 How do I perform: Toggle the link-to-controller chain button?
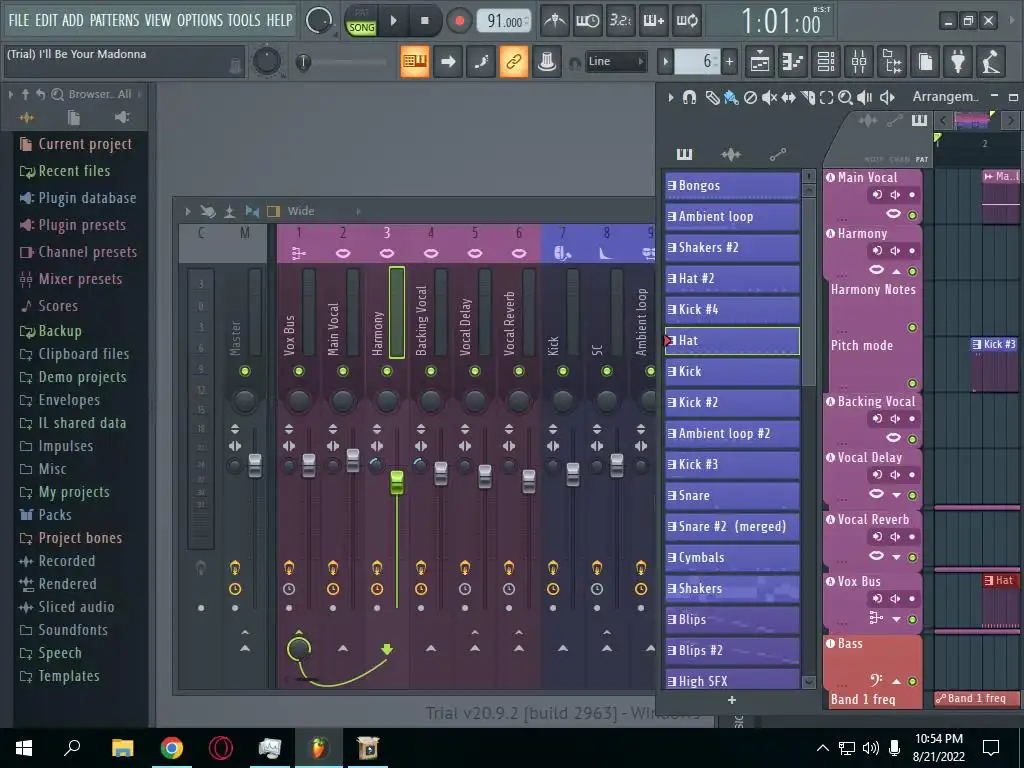514,61
